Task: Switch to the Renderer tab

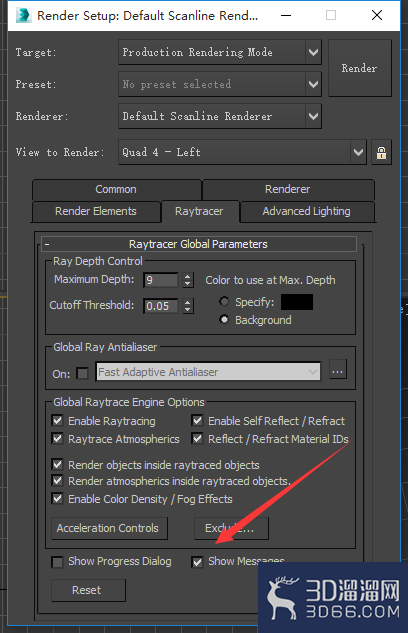Action: (x=288, y=189)
